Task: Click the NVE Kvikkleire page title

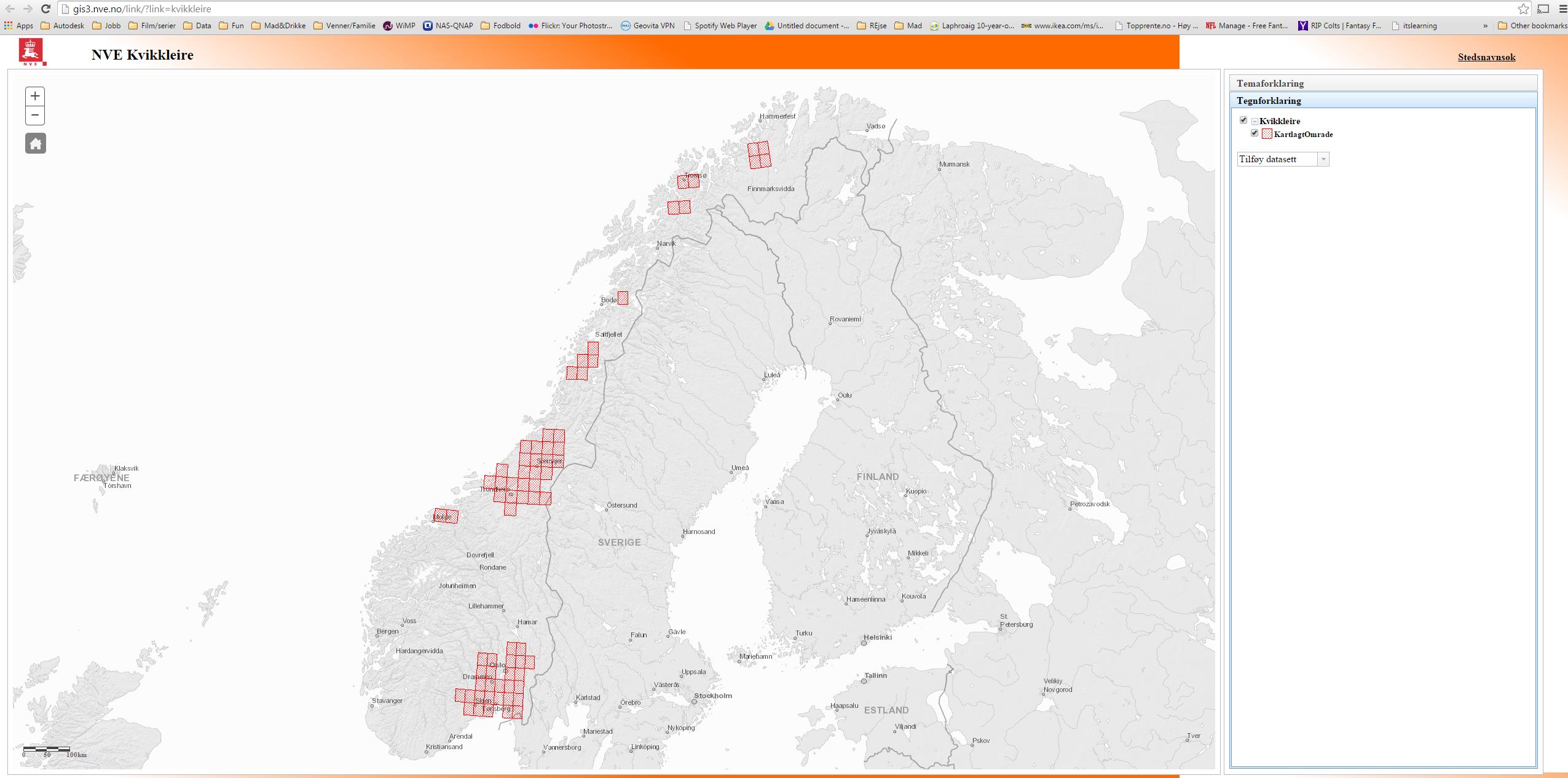Action: point(143,55)
